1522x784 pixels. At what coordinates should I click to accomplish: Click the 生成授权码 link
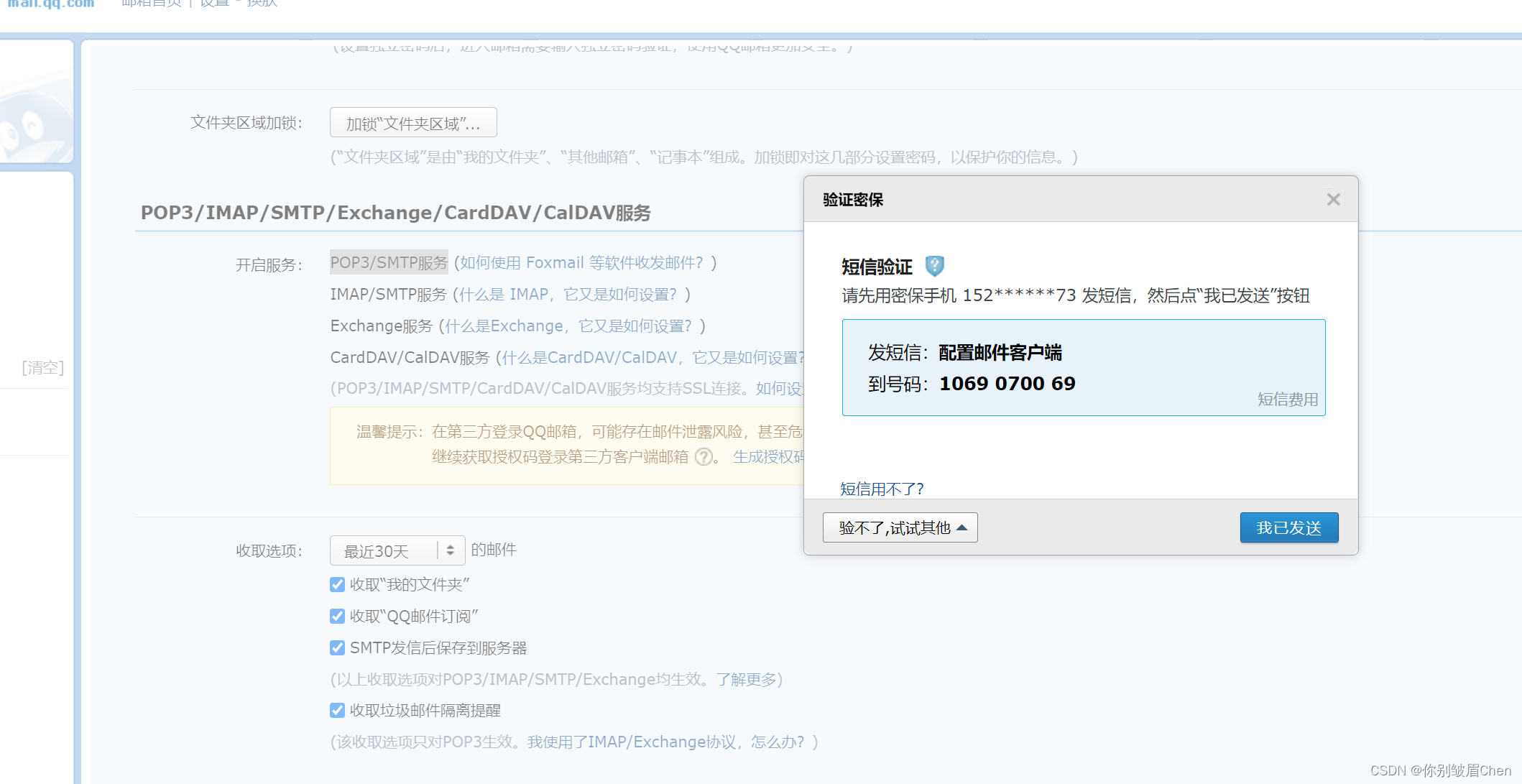(x=768, y=457)
